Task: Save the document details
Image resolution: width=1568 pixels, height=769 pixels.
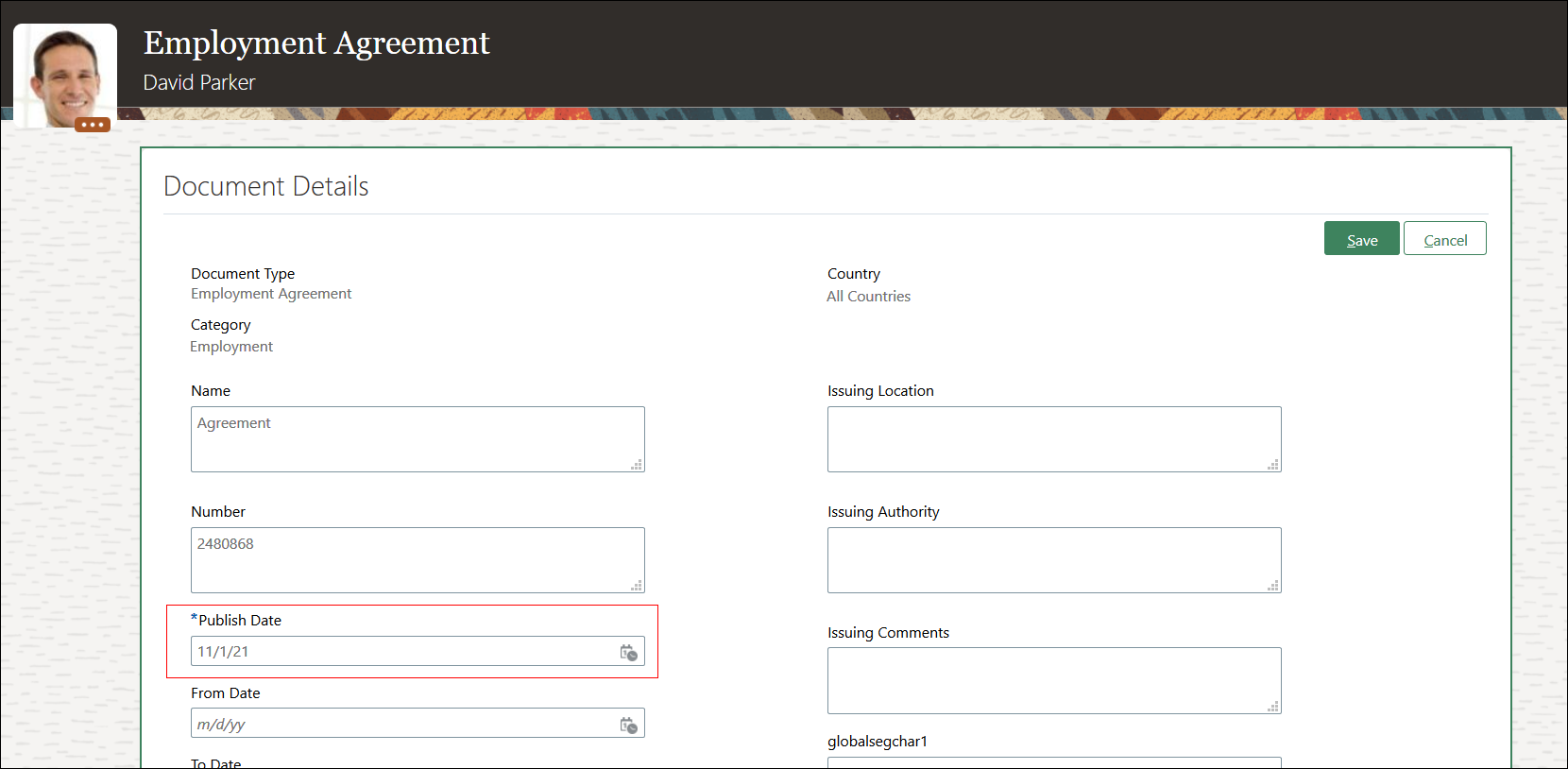Action: point(1361,240)
